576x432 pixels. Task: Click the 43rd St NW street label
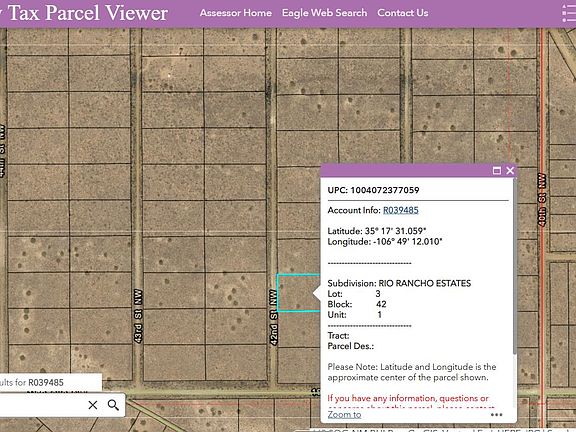(138, 316)
